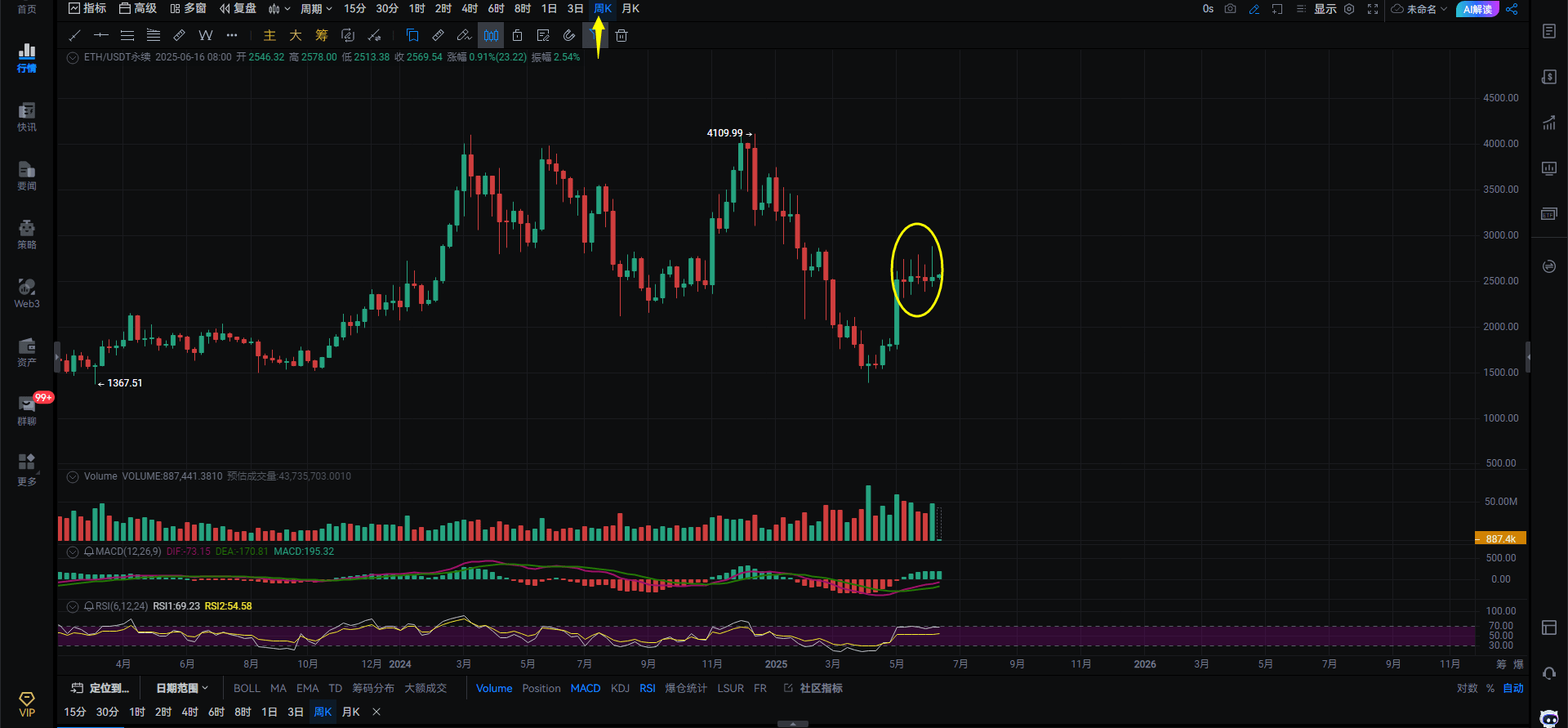This screenshot has width=1568, height=728.
Task: Take a chart screenshot with camera icon
Action: coord(1231,9)
